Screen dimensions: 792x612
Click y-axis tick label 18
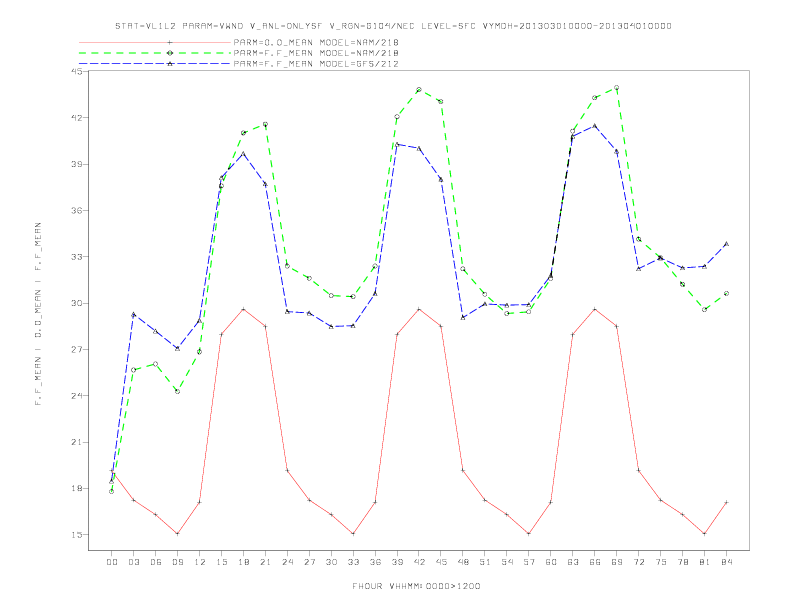[x=76, y=488]
